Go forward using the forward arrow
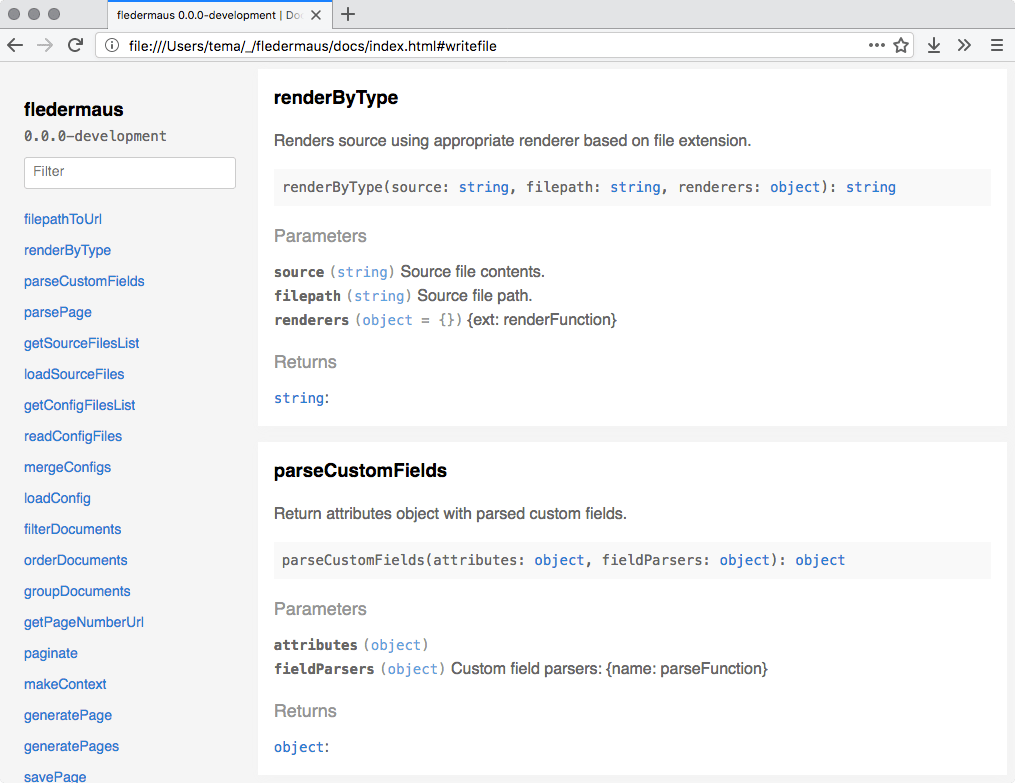 [x=44, y=45]
